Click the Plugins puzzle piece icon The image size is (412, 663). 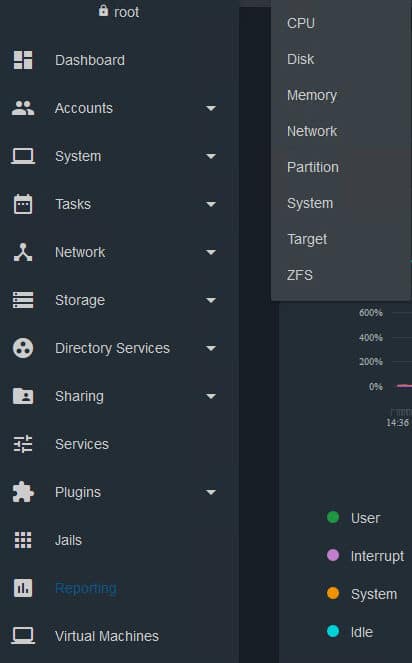23,492
